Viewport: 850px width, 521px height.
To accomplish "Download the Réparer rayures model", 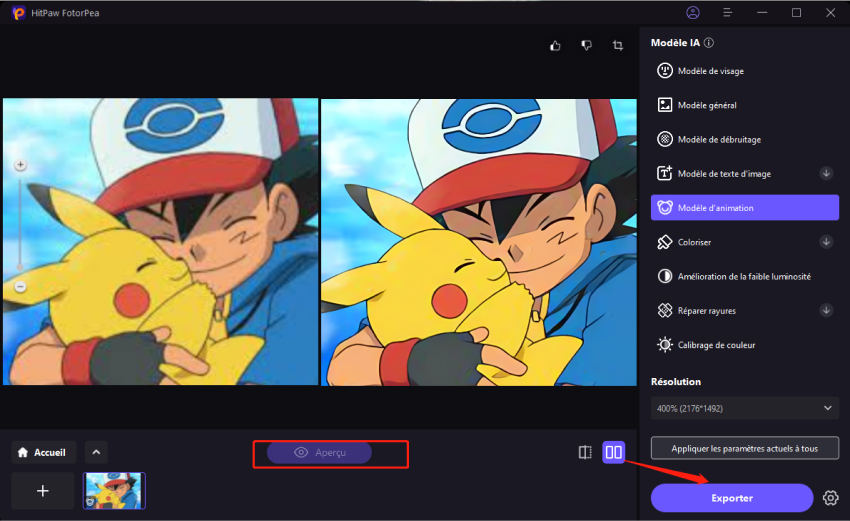I will tap(826, 311).
